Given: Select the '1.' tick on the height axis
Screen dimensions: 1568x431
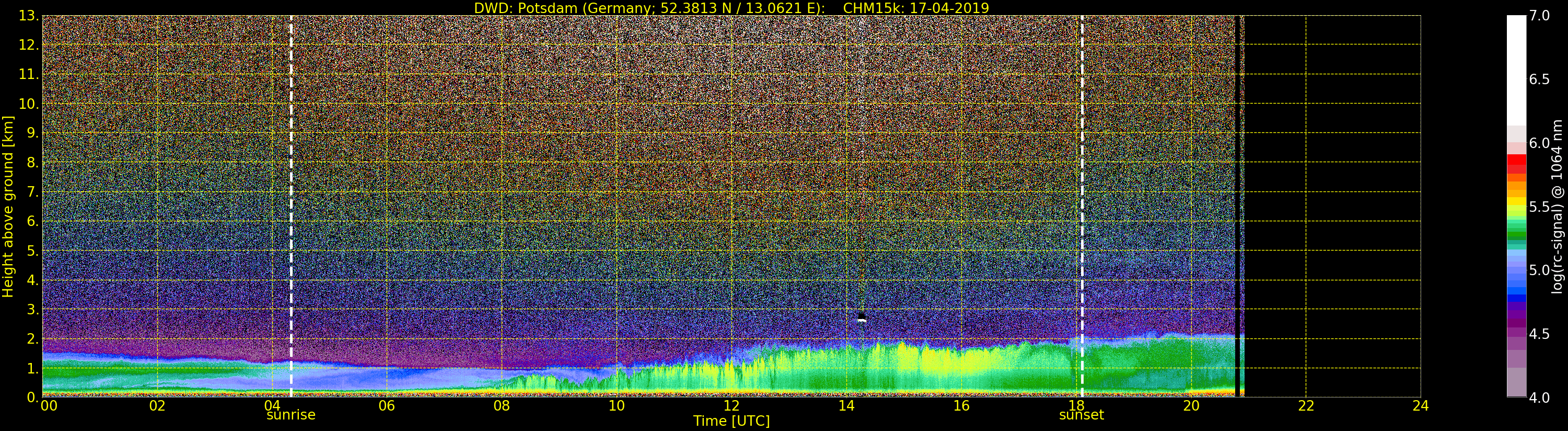Looking at the screenshot, I should (x=32, y=368).
